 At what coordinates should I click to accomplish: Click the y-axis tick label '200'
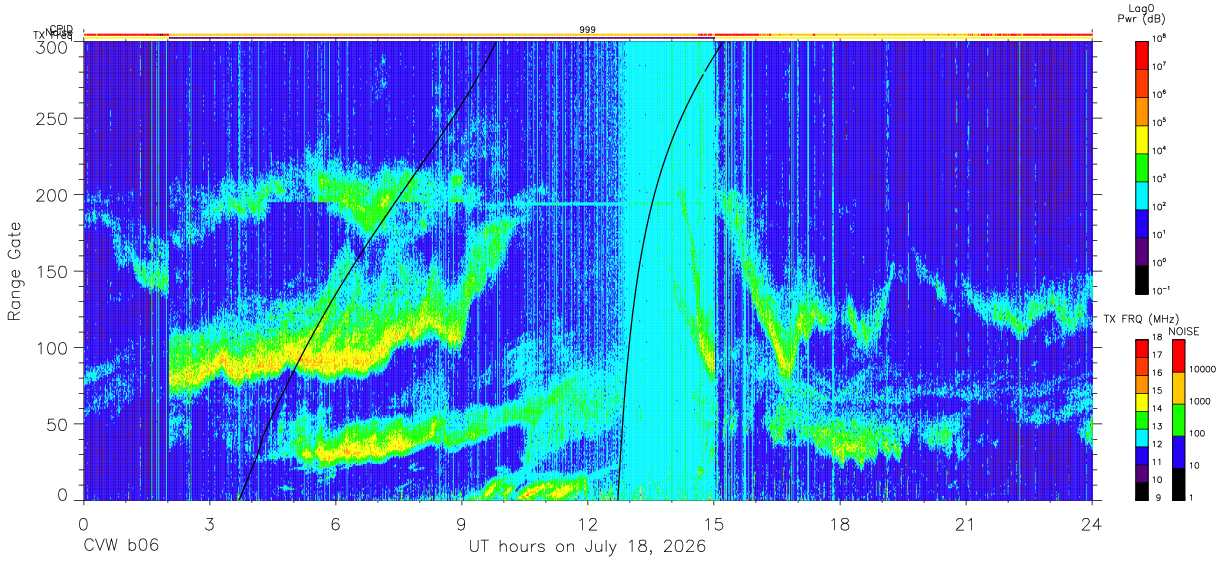pos(53,195)
